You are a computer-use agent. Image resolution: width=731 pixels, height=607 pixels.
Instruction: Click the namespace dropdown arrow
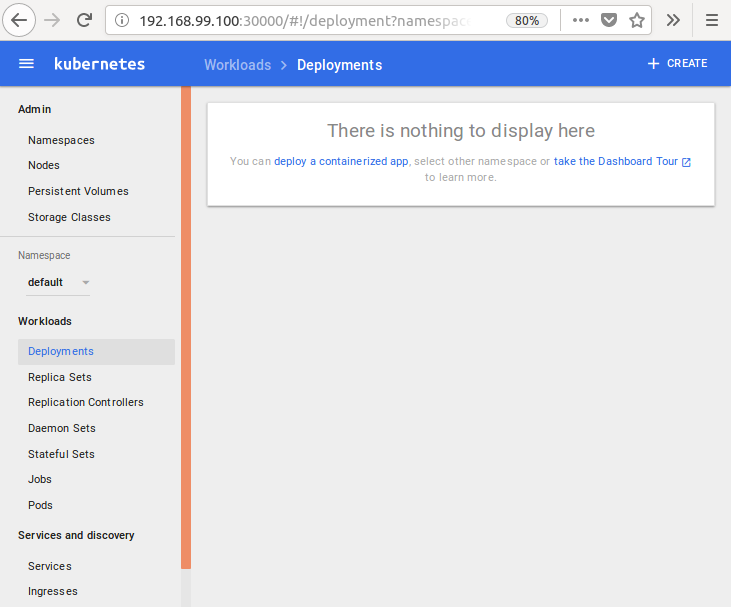pos(86,283)
